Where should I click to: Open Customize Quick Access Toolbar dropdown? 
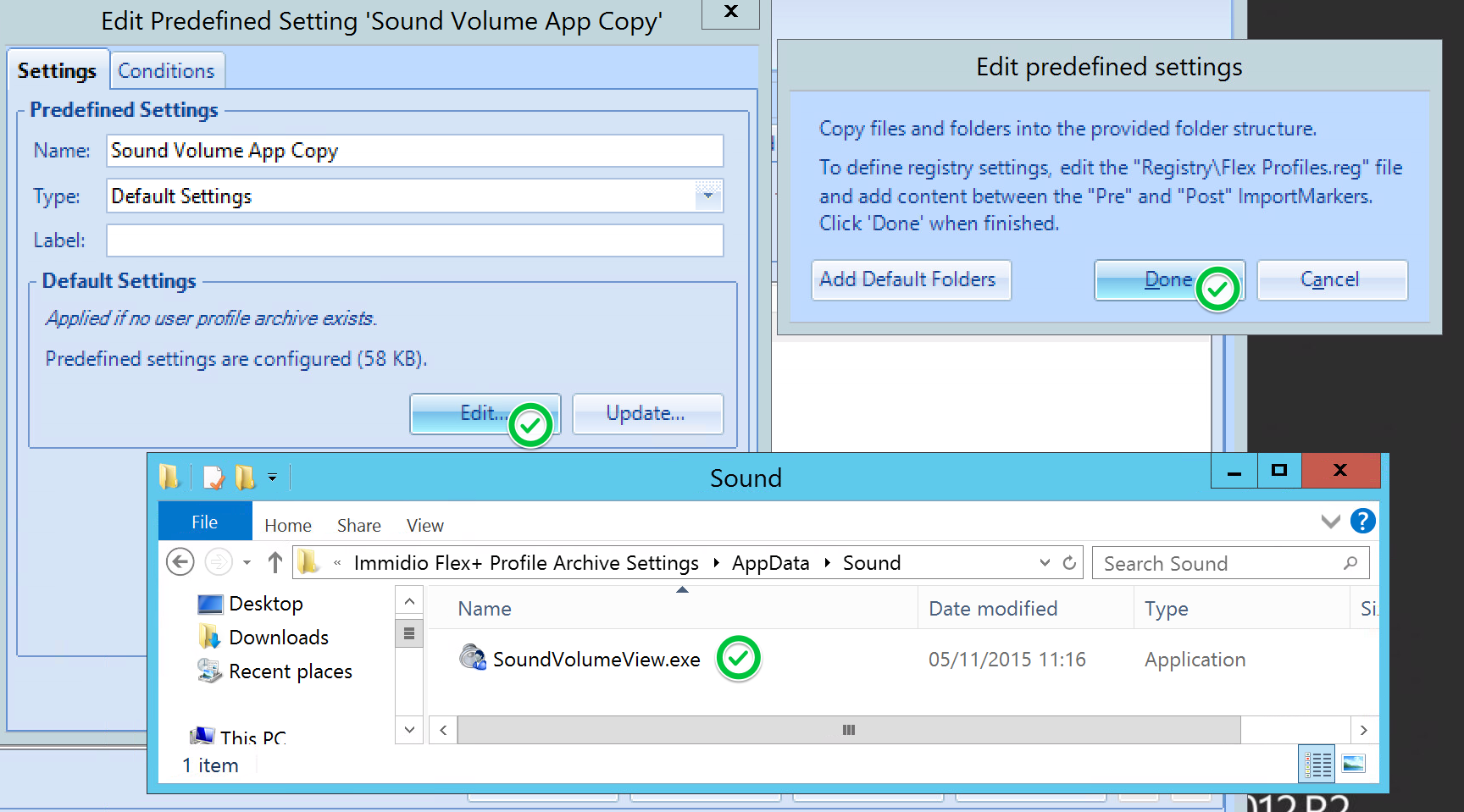[272, 478]
